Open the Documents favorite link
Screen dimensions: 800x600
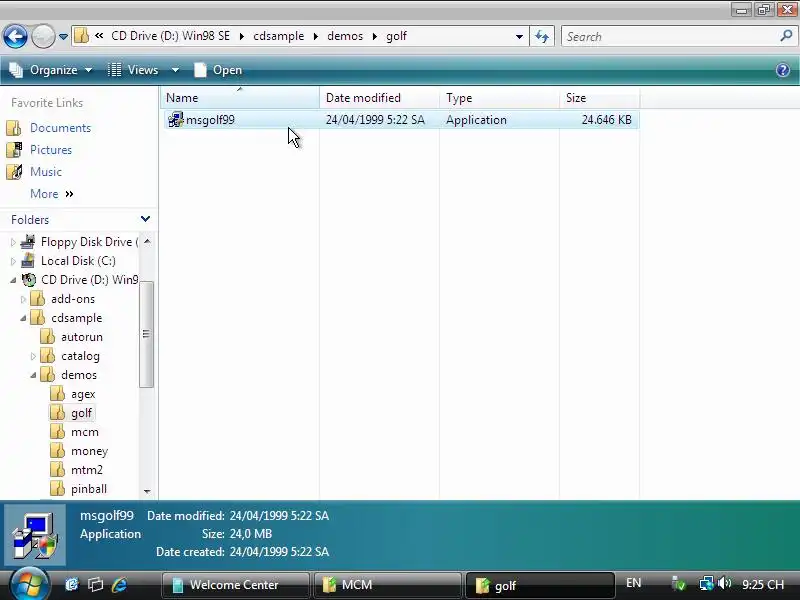click(x=60, y=128)
